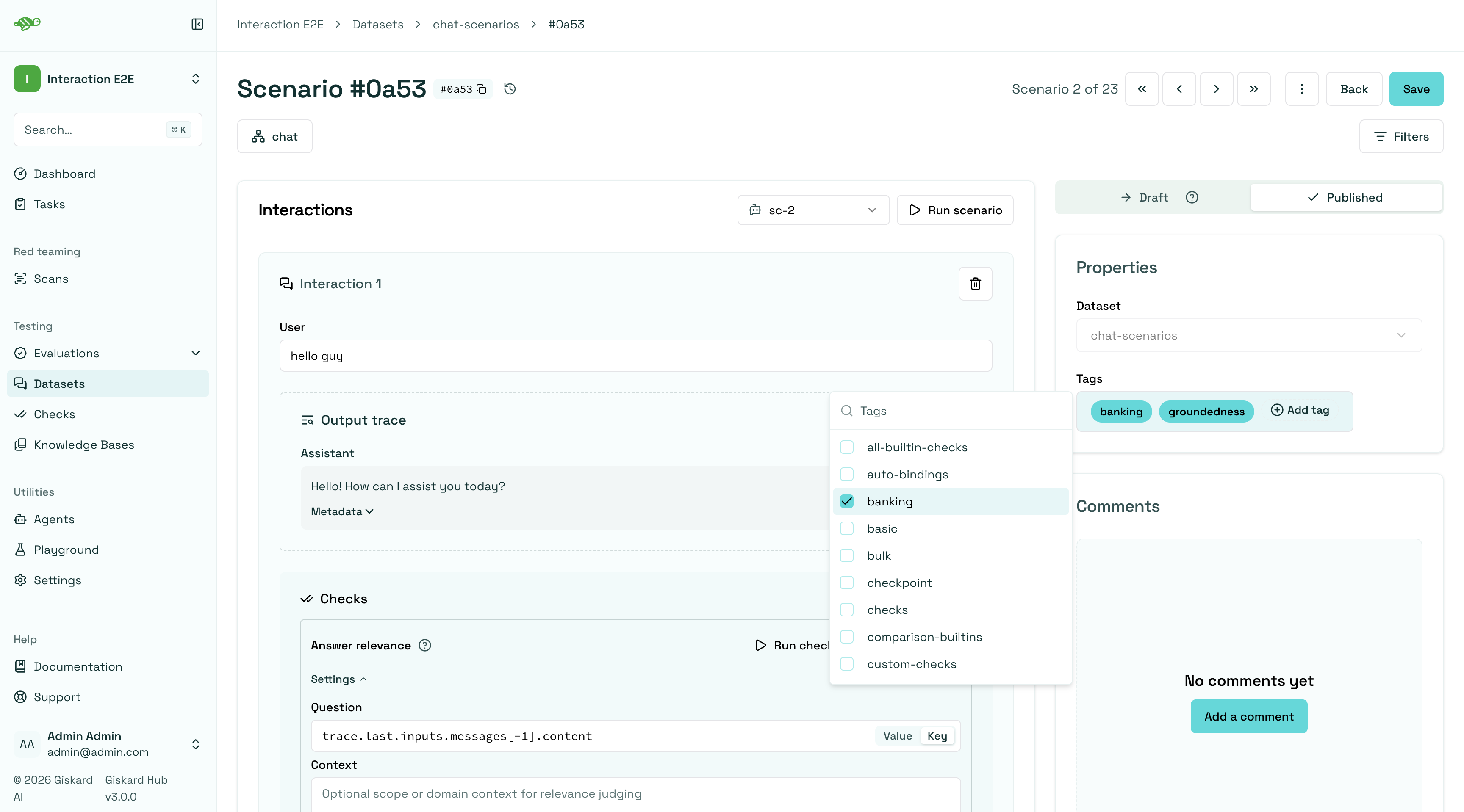This screenshot has height=812, width=1464.
Task: Switch status to Draft
Action: pos(1153,198)
